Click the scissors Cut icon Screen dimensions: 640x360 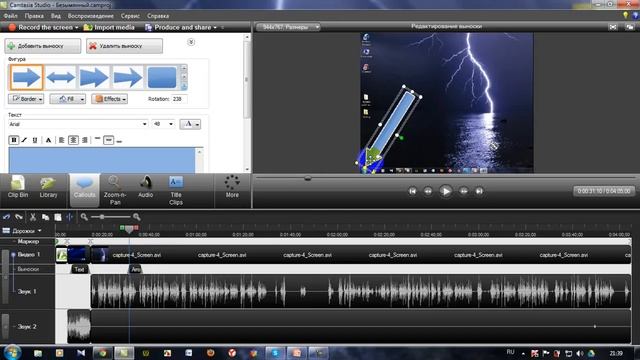coord(33,217)
